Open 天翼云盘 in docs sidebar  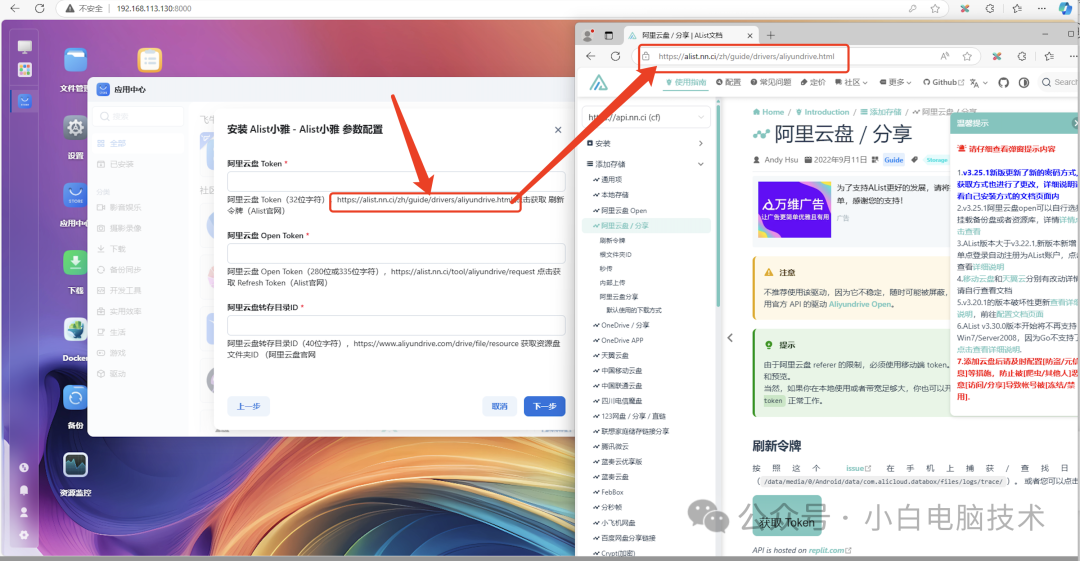(614, 356)
